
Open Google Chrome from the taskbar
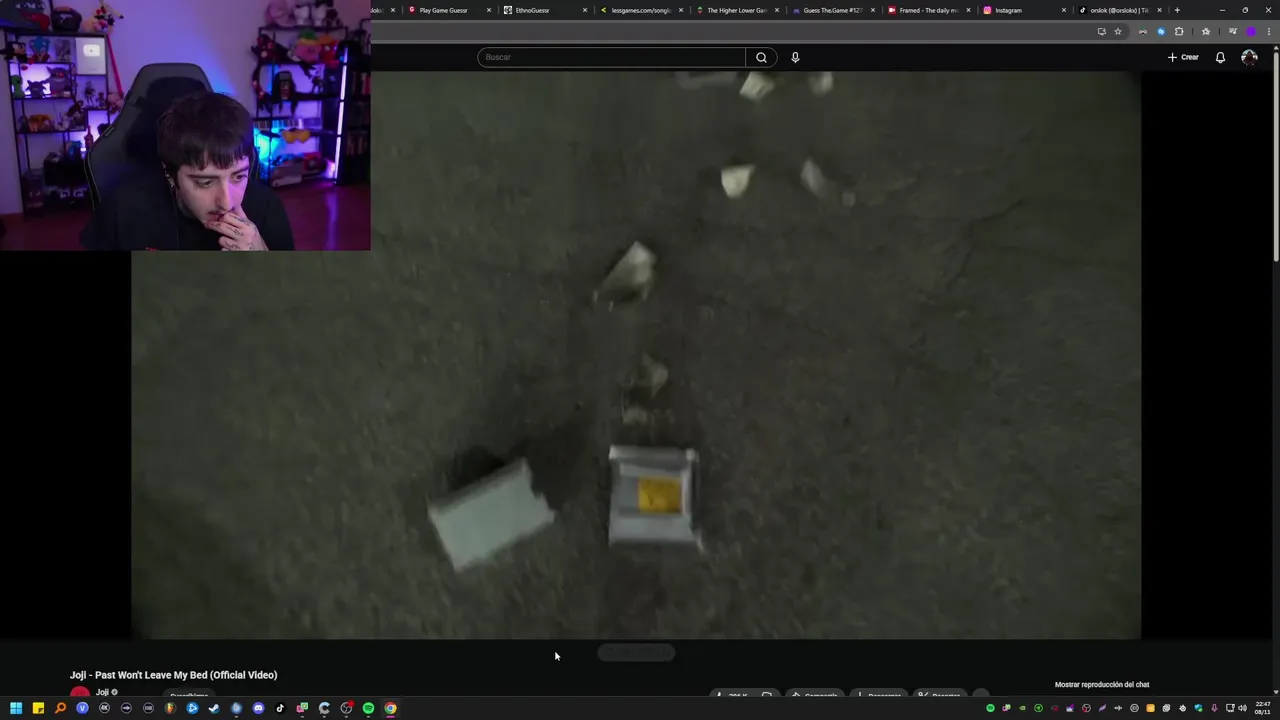(x=390, y=708)
